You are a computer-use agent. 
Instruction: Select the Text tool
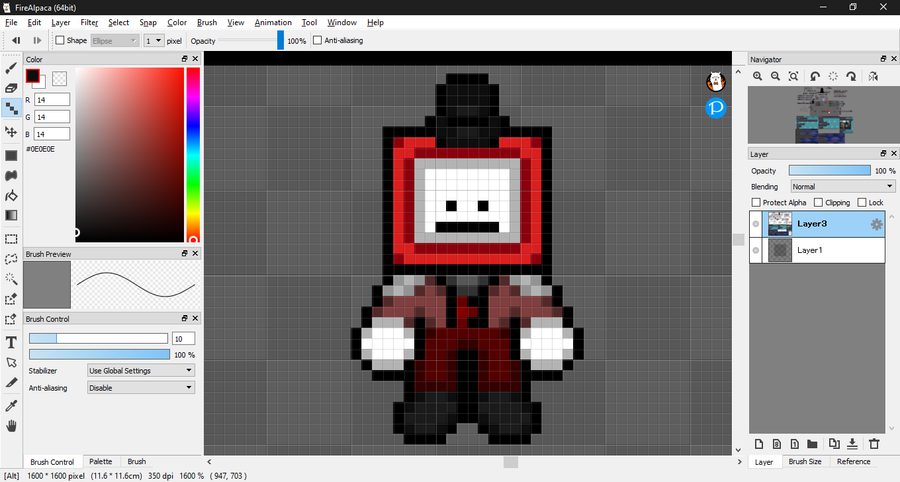(11, 343)
